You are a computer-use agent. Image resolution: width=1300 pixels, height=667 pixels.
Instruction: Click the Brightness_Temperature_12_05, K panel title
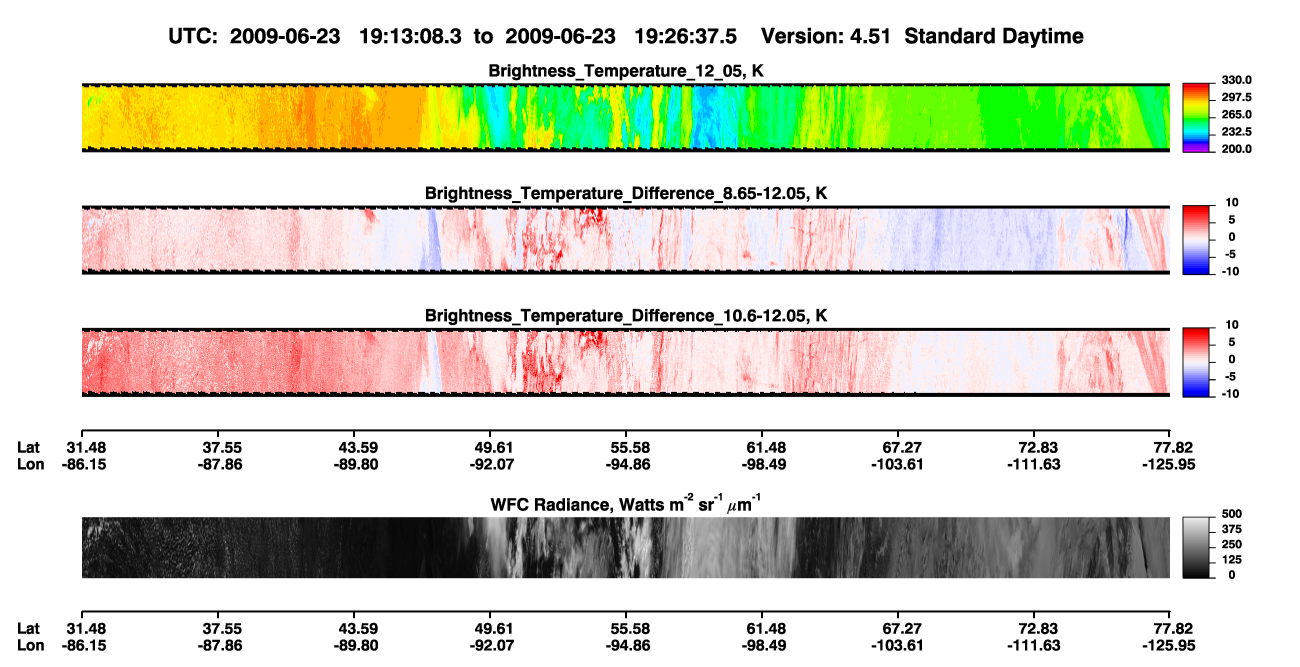[626, 71]
